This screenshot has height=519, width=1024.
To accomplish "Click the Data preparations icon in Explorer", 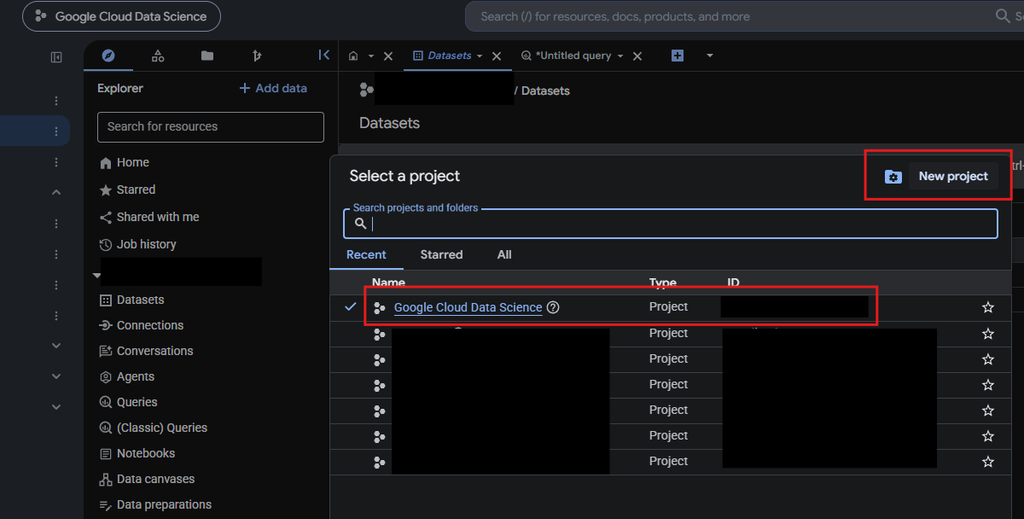I will click(x=105, y=505).
